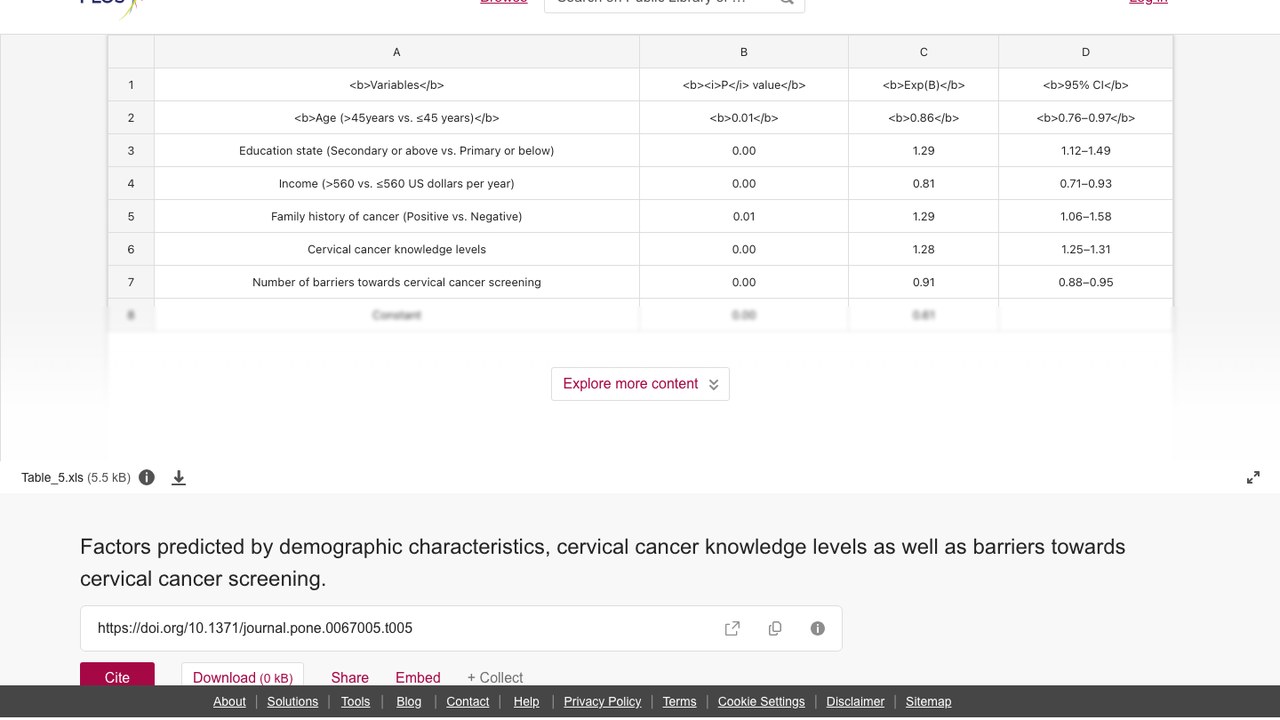Open Cookie Settings in the footer
Viewport: 1280px width, 720px height.
761,702
